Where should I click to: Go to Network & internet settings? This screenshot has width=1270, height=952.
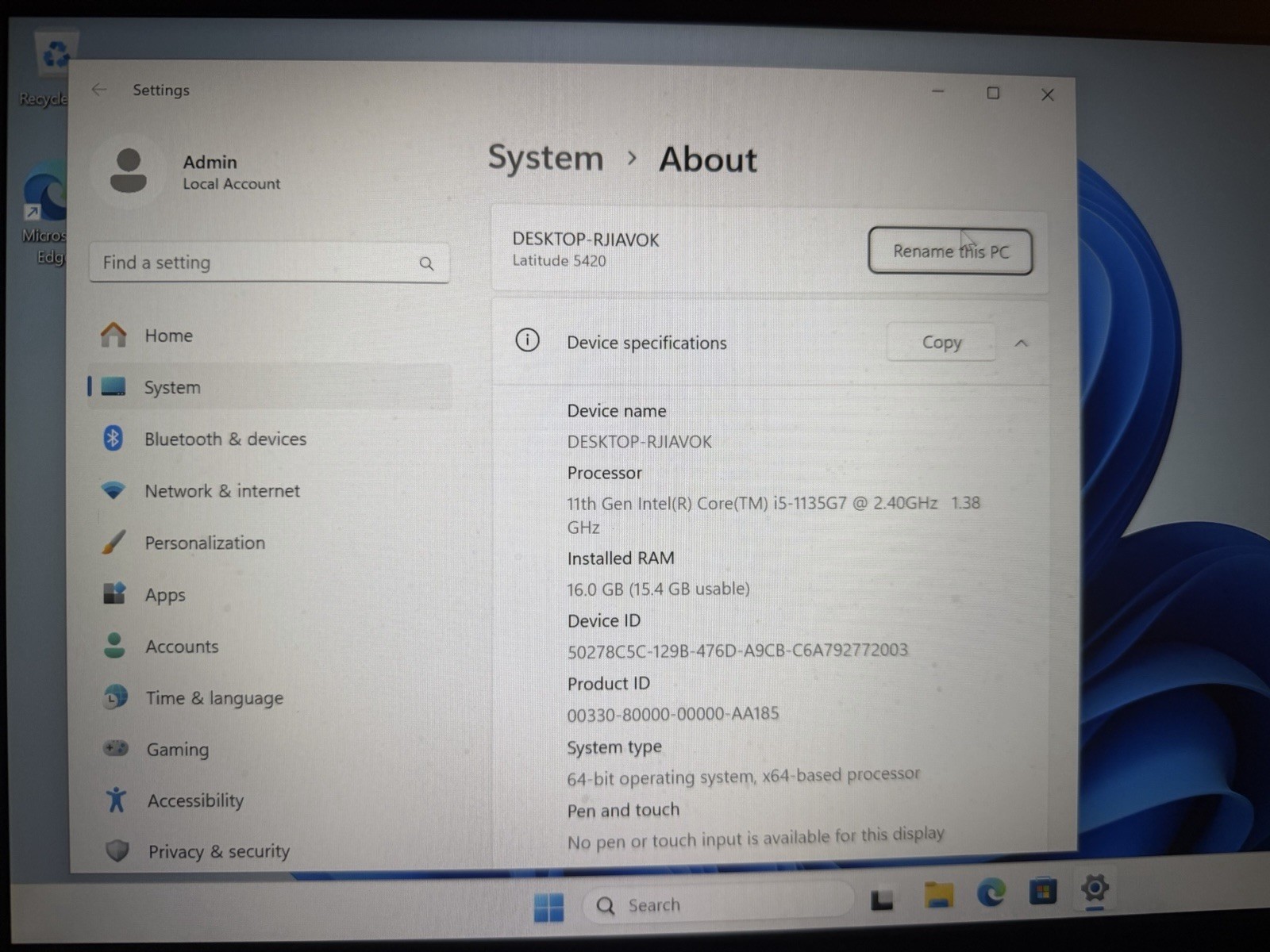tap(270, 490)
